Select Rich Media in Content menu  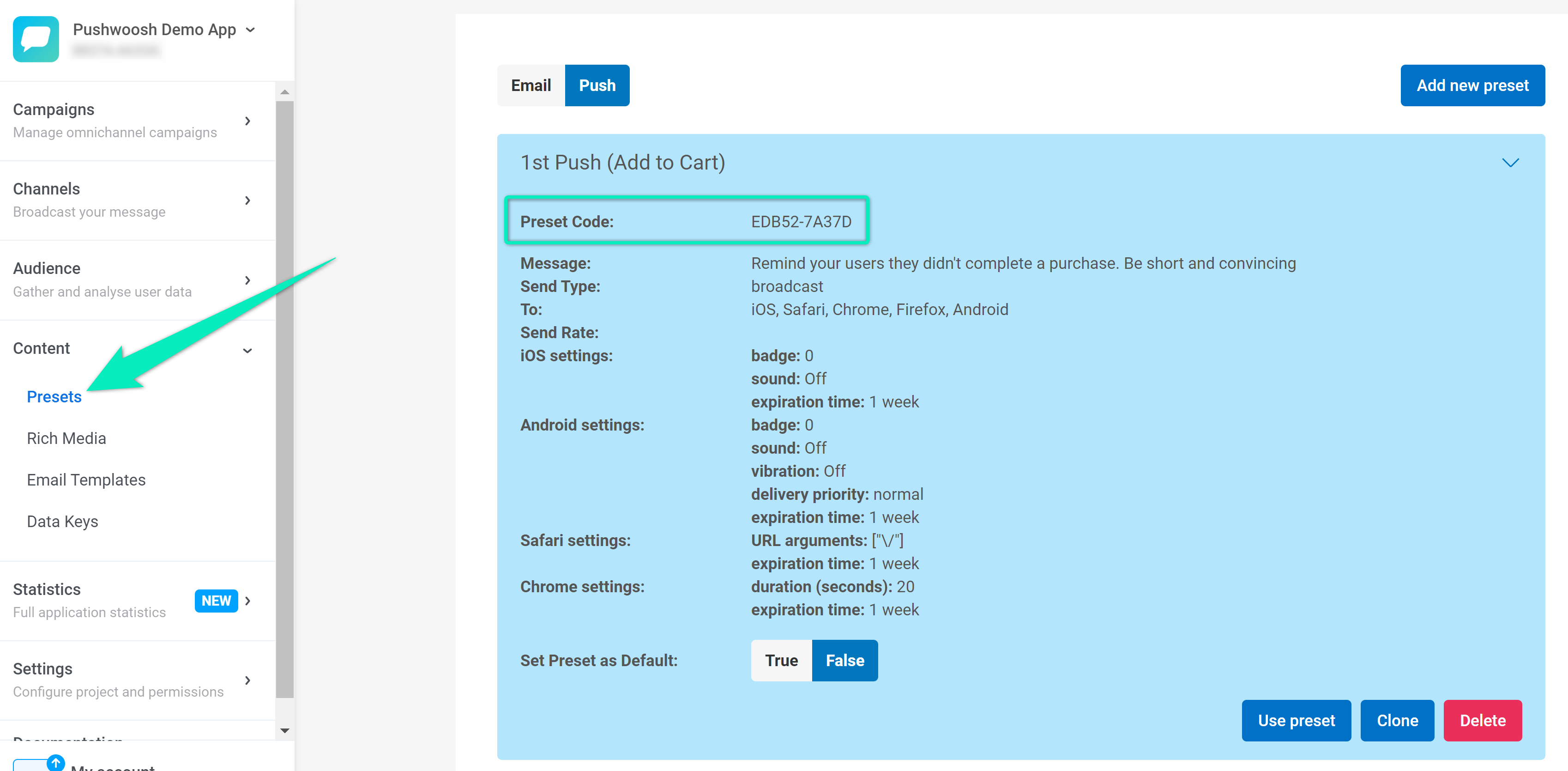point(66,438)
